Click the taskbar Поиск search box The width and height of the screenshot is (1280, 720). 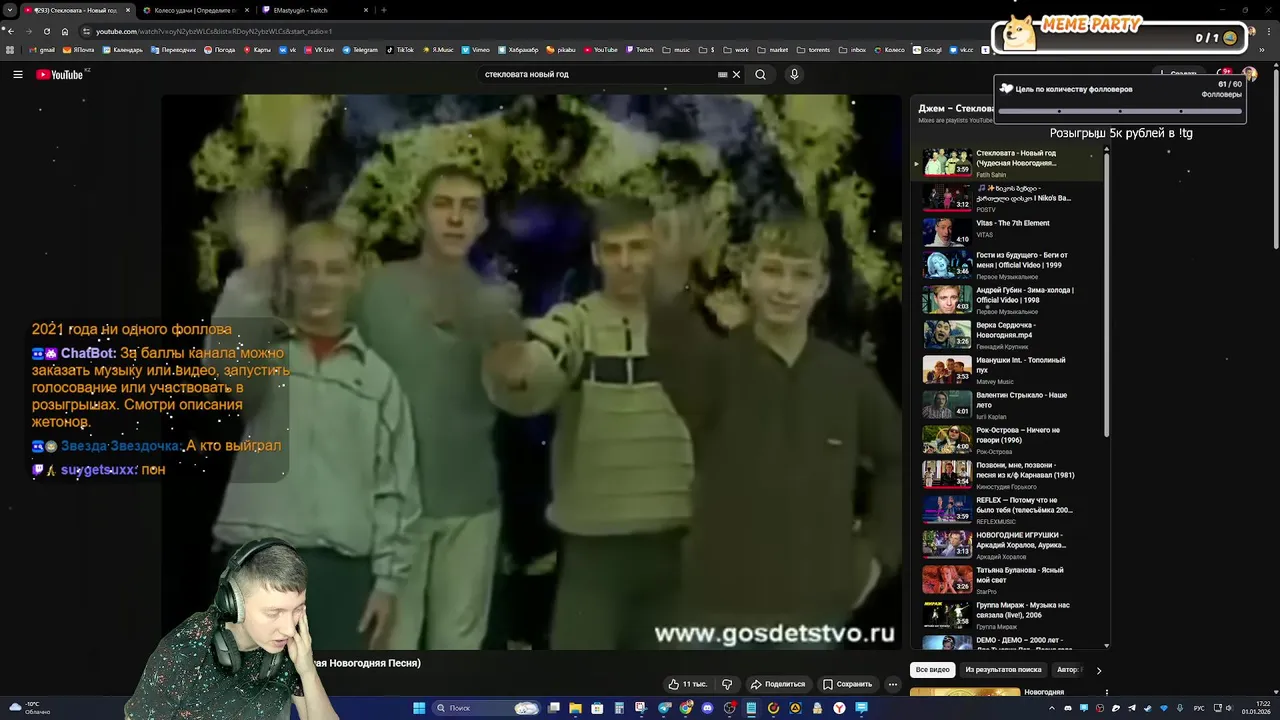pos(485,708)
